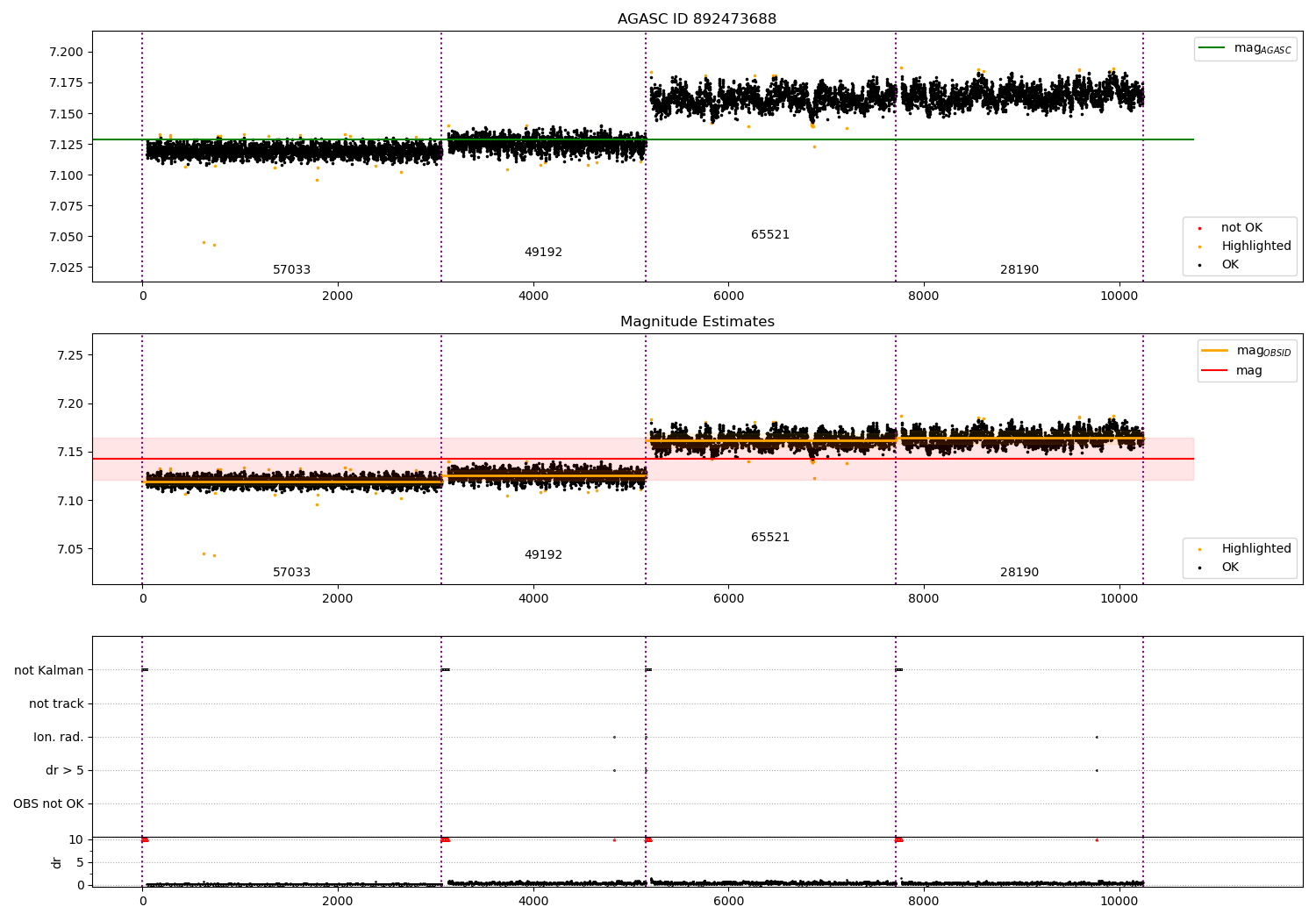Viewport: 1316px width, 921px height.
Task: Click obsid label 57033 in Magnitude Estimates plot
Action: pyautogui.click(x=291, y=573)
